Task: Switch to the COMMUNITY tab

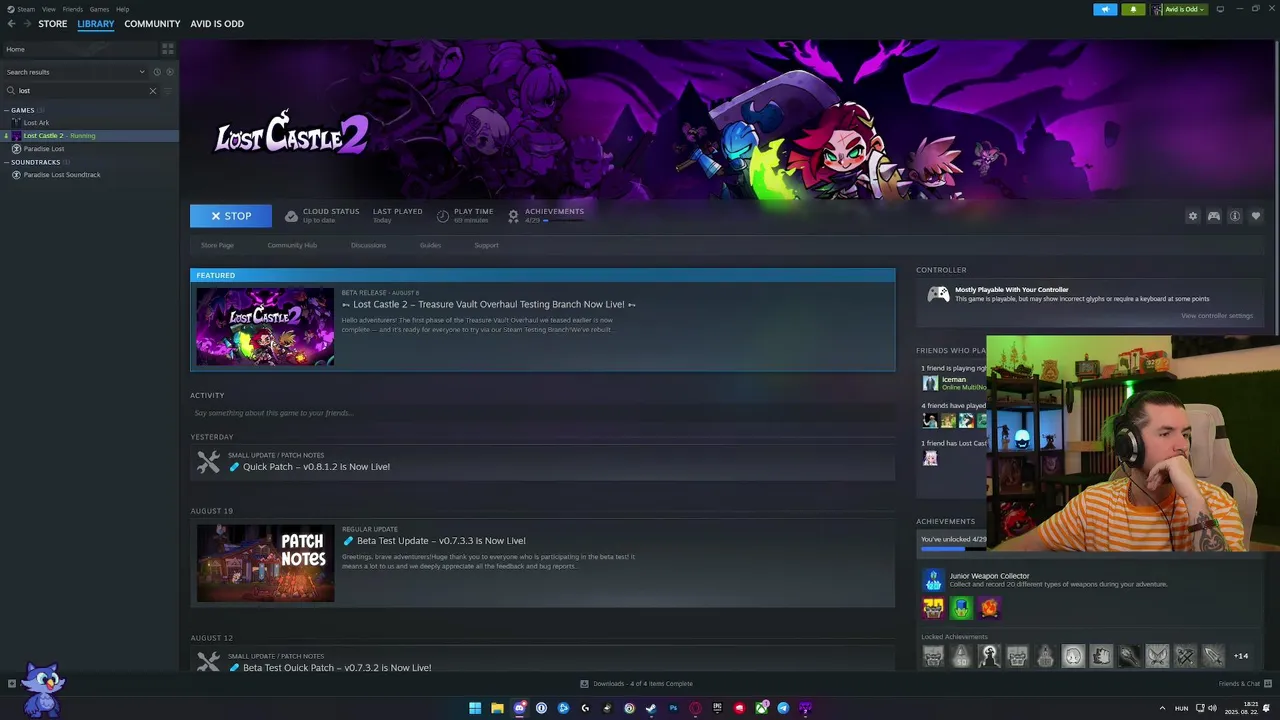Action: click(x=152, y=24)
